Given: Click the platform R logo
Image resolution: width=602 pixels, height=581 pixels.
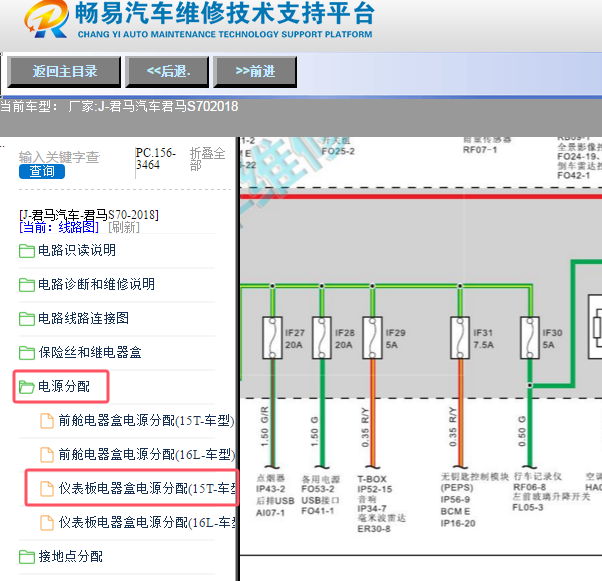Looking at the screenshot, I should click(x=46, y=19).
